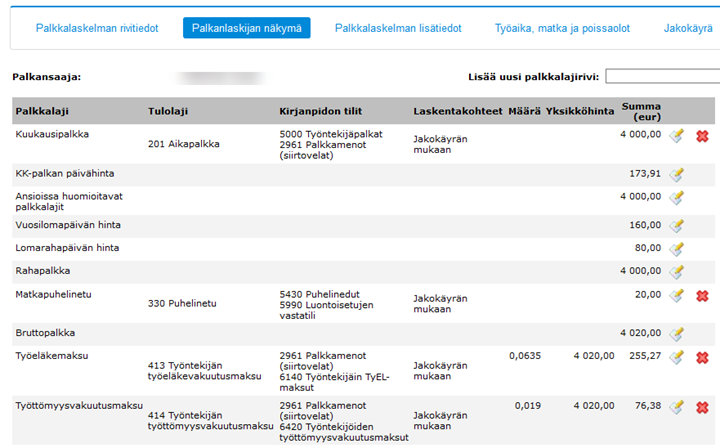
Task: Delete the Matkapuhelinetu row
Action: (702, 296)
